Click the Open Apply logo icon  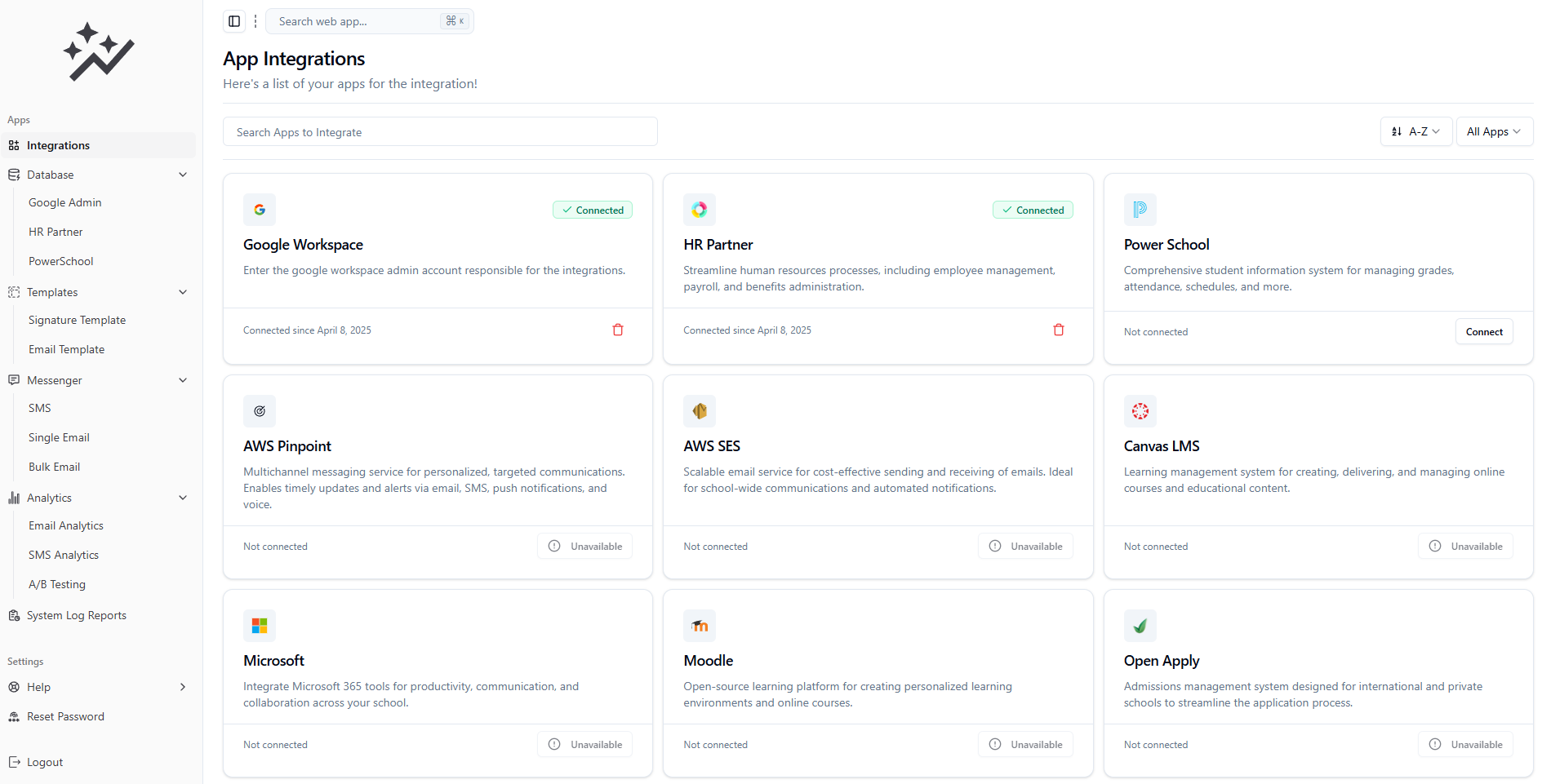pyautogui.click(x=1140, y=626)
